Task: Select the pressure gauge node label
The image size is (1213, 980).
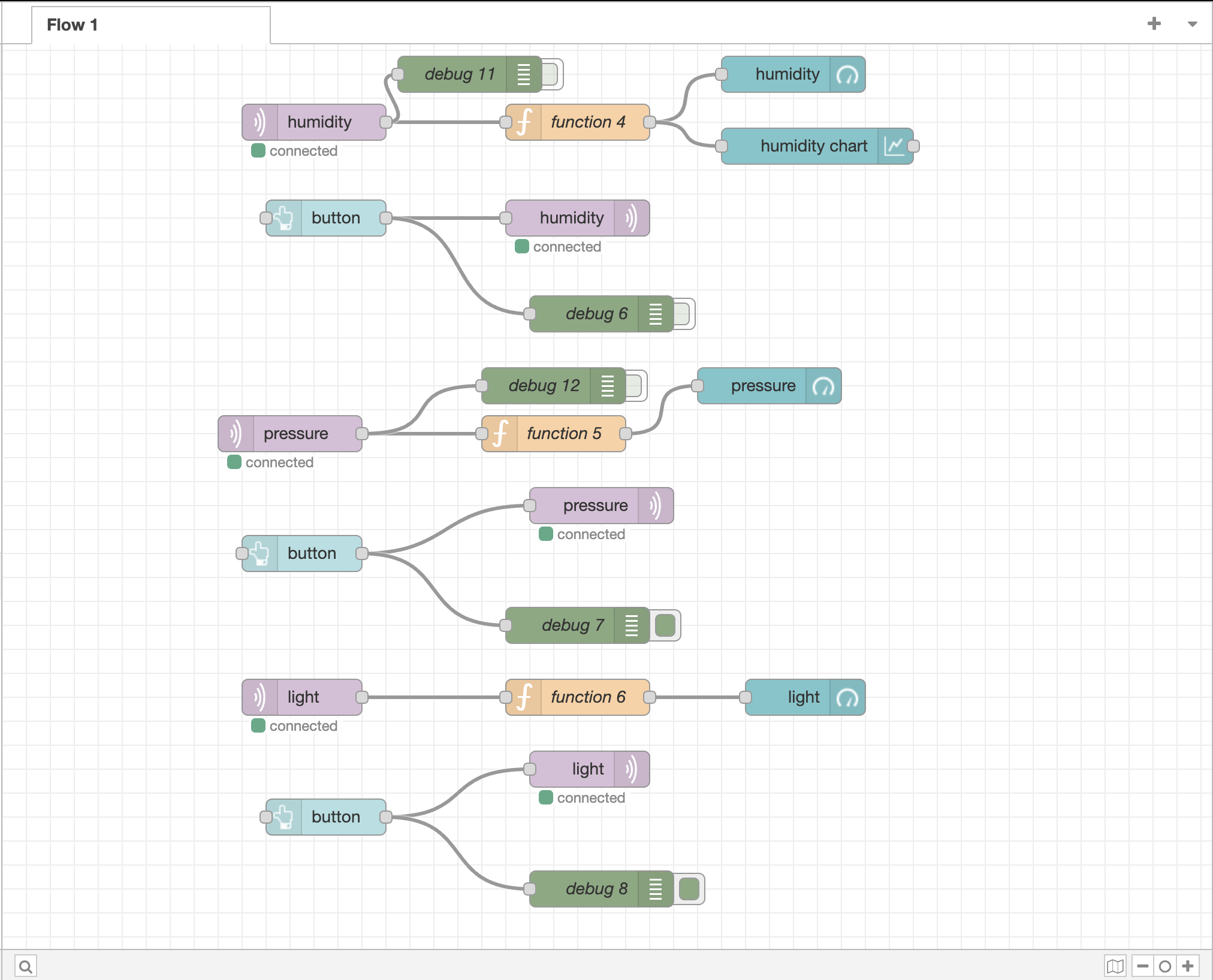Action: pyautogui.click(x=763, y=386)
